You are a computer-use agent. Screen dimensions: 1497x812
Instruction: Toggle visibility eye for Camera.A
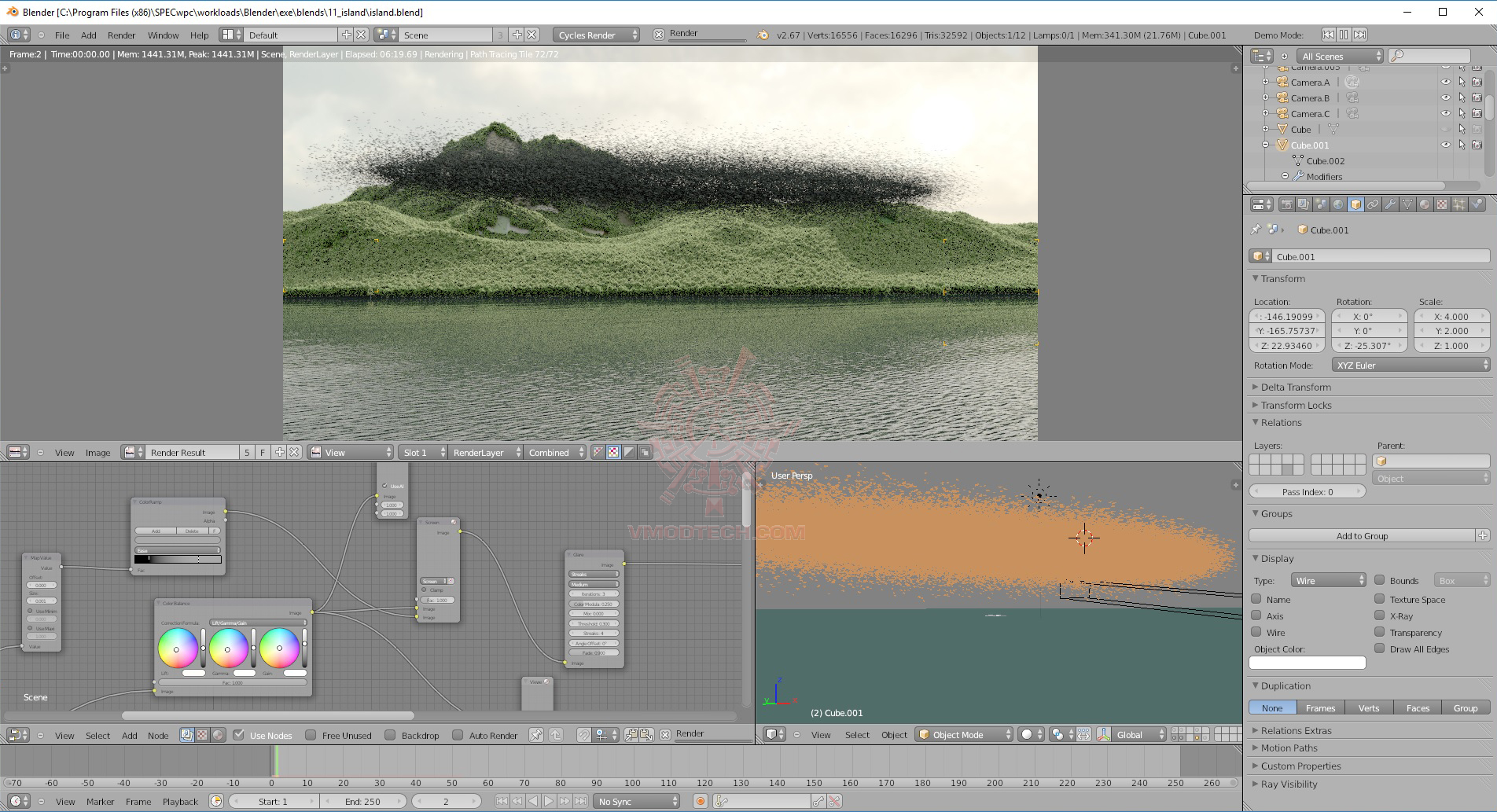(x=1445, y=82)
